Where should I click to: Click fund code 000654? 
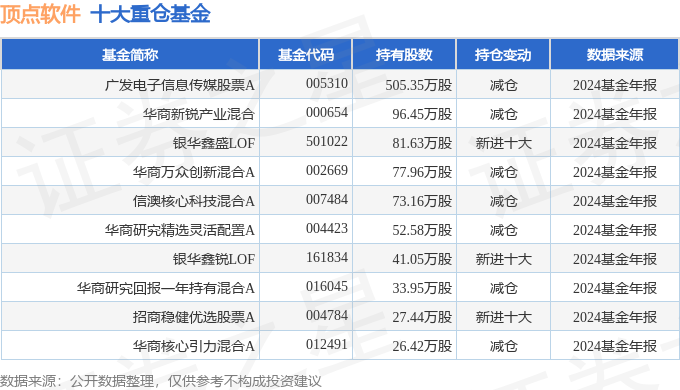[327, 112]
